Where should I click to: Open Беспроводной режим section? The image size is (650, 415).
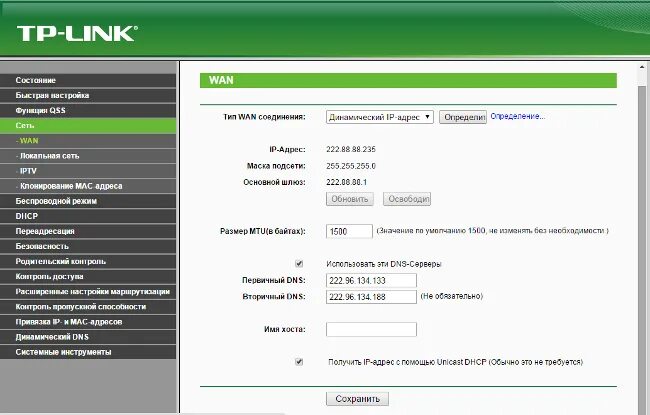(88, 201)
